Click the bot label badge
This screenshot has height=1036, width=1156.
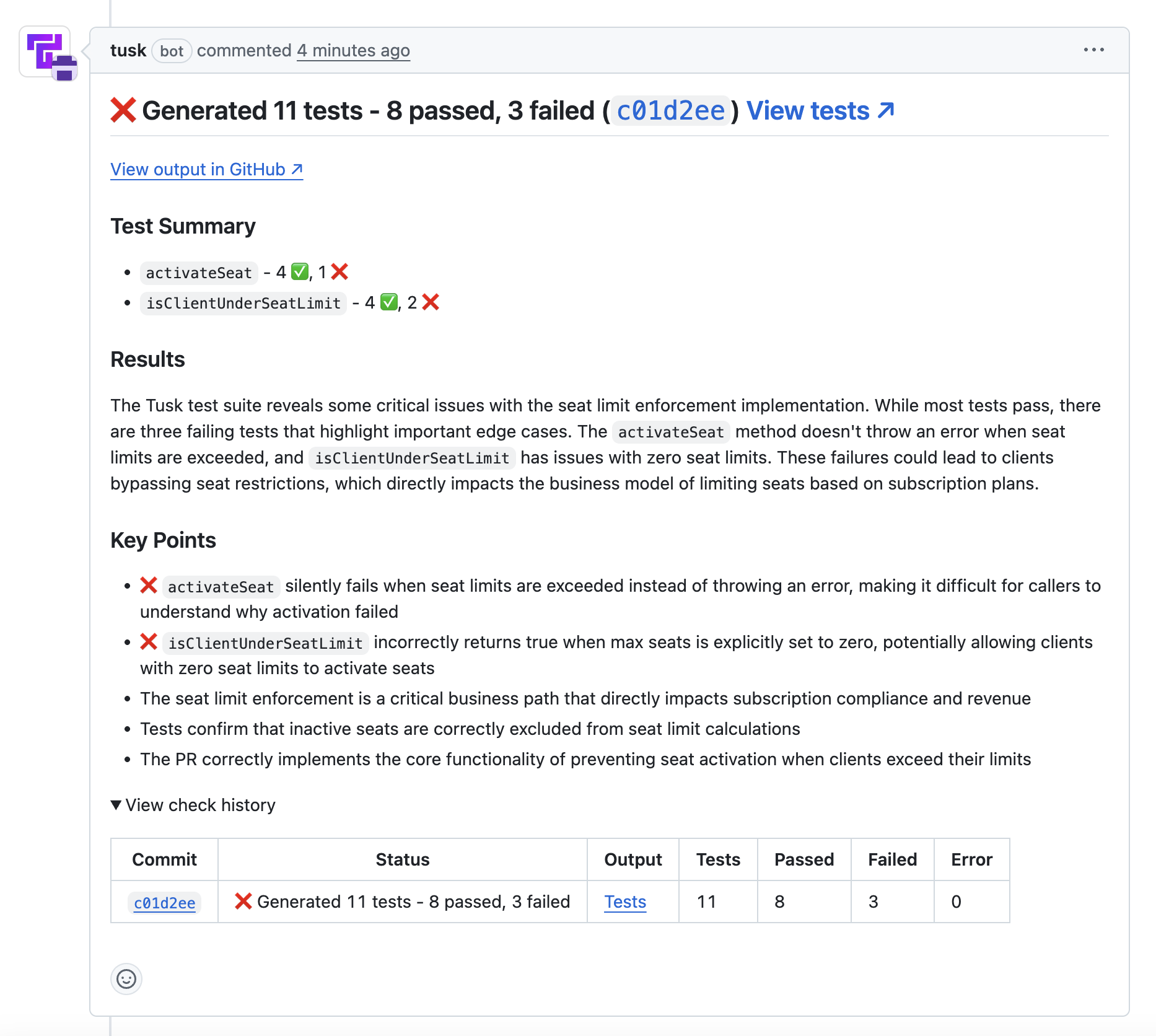(x=172, y=51)
